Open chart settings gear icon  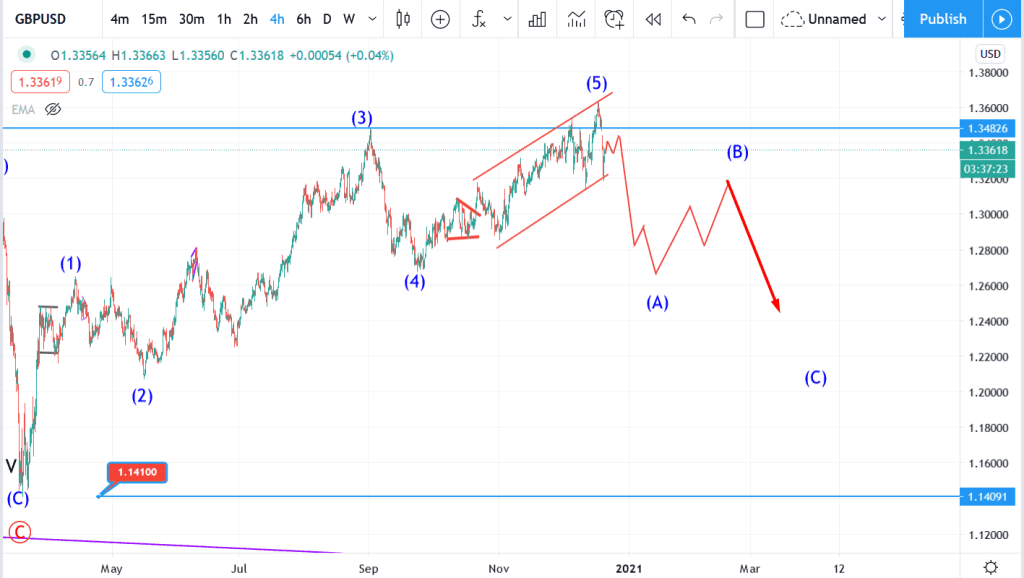[x=991, y=567]
